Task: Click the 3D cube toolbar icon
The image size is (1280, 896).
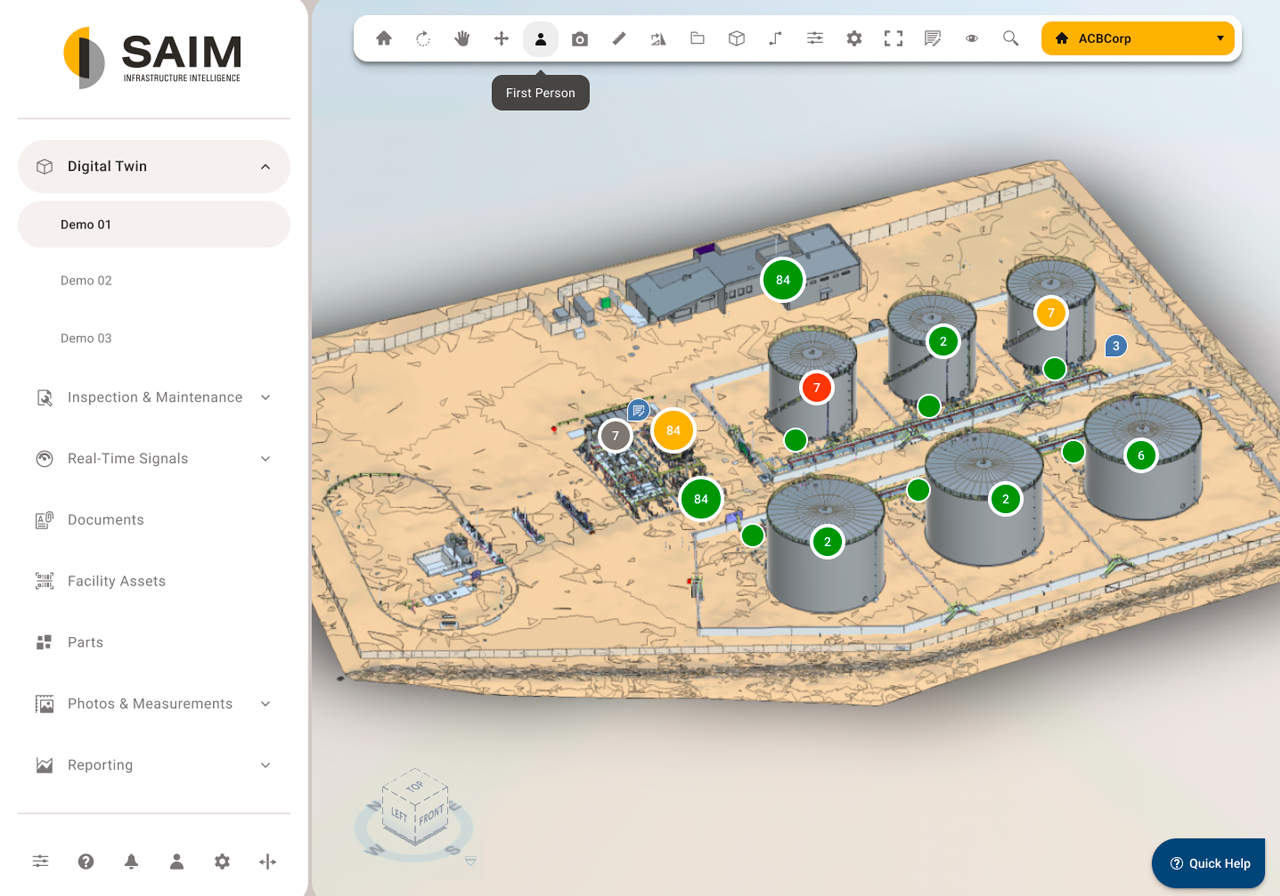Action: (737, 39)
